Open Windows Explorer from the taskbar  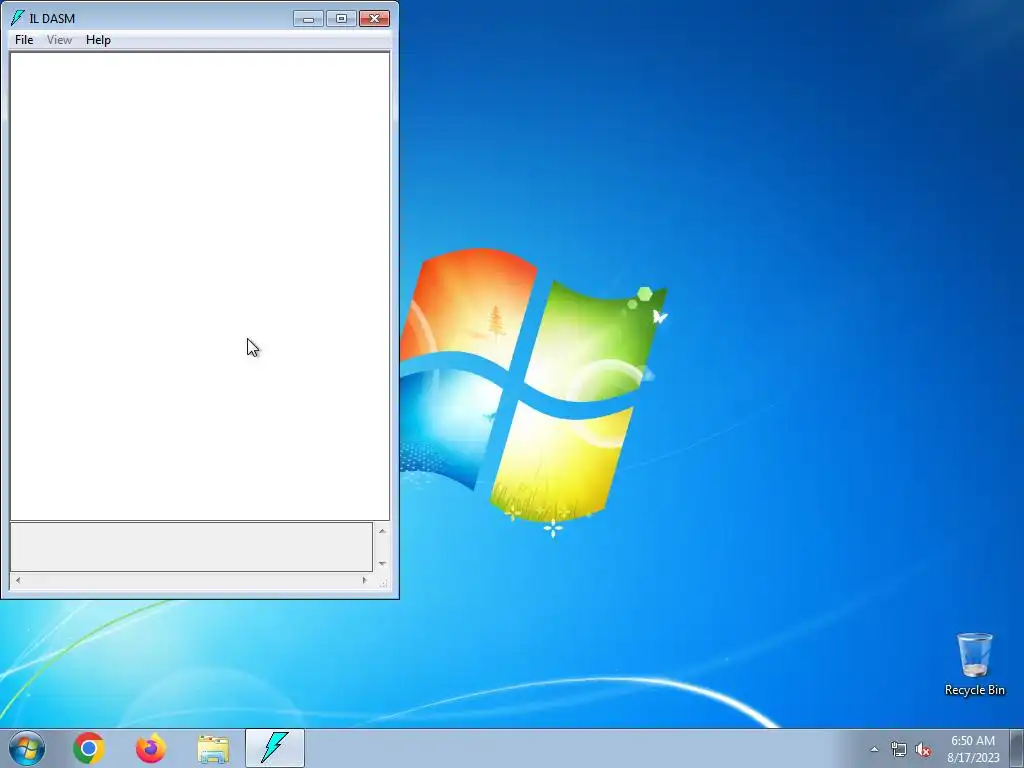213,749
